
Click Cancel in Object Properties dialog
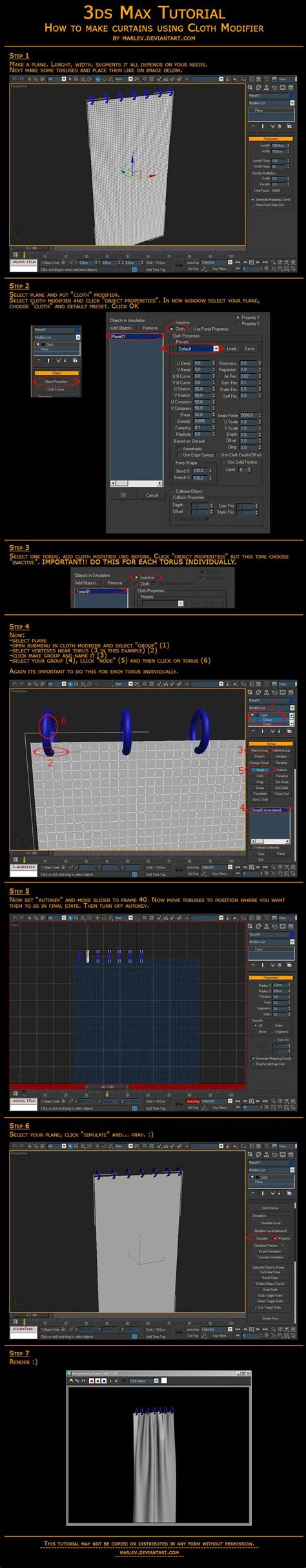[152, 495]
